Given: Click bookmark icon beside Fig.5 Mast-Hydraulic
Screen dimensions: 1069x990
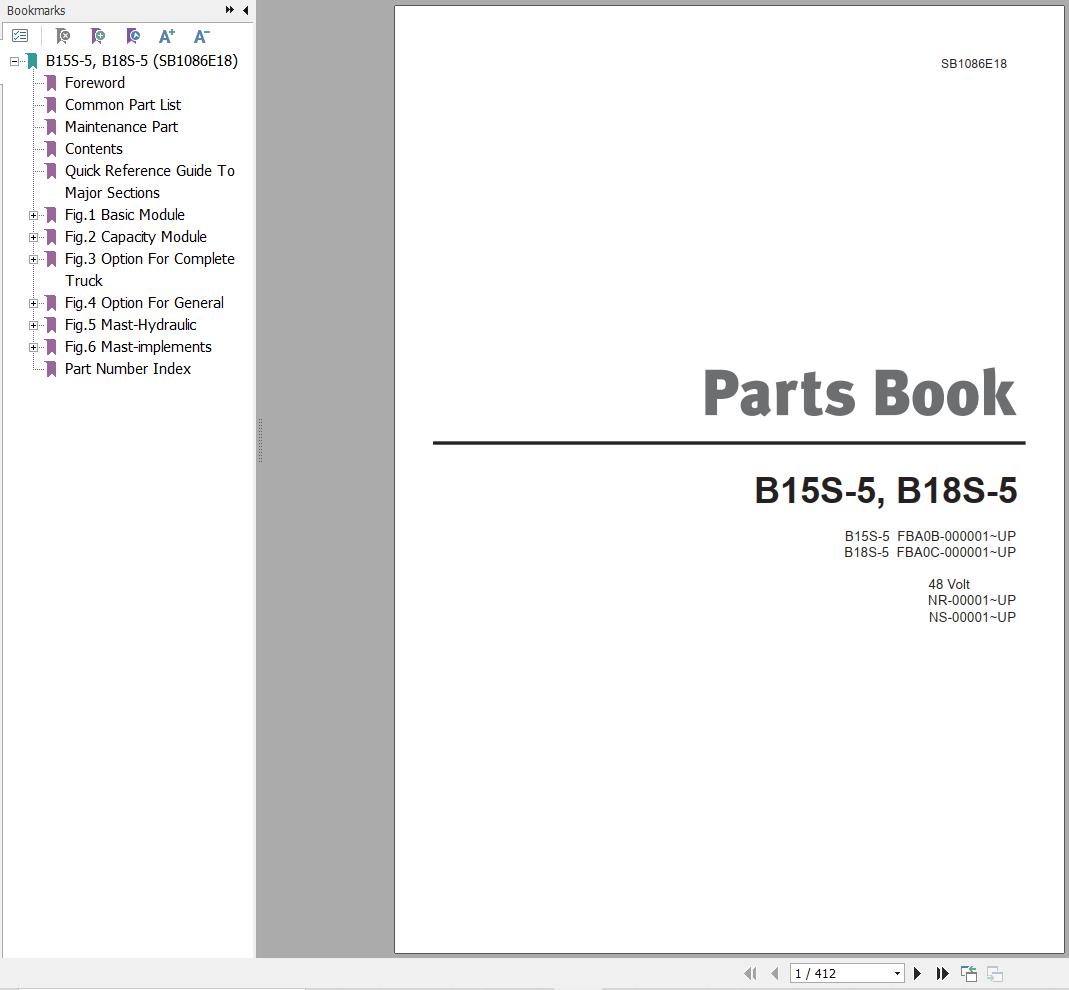Looking at the screenshot, I should pyautogui.click(x=51, y=325).
